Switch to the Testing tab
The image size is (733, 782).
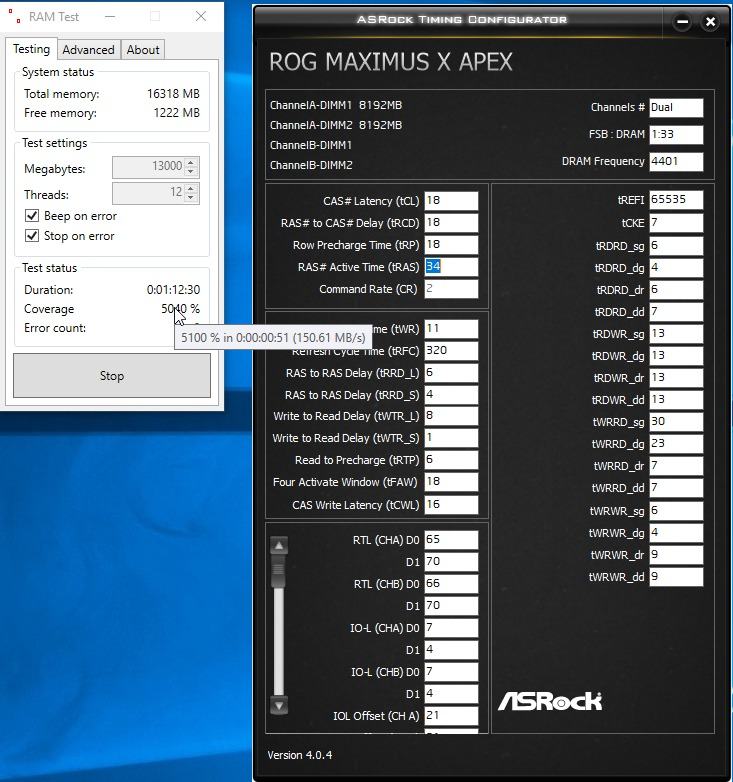pyautogui.click(x=31, y=49)
